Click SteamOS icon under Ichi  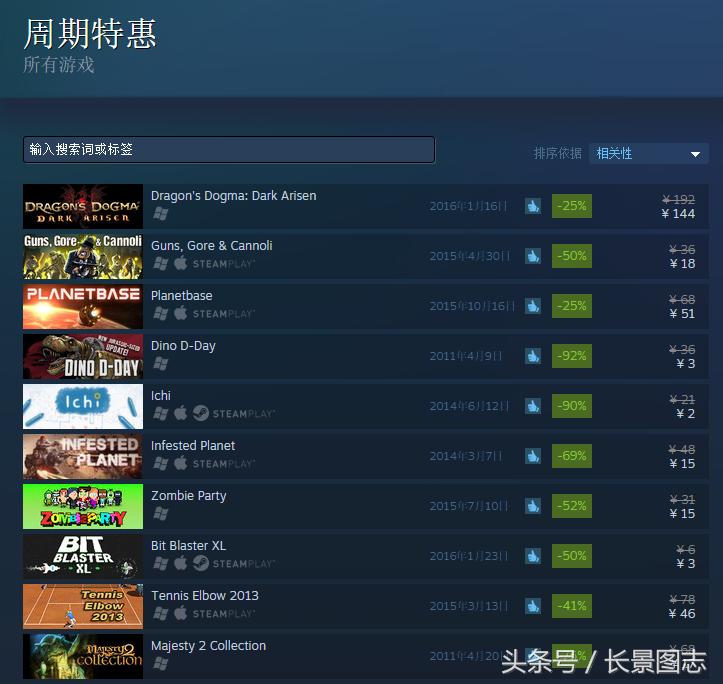[201, 413]
